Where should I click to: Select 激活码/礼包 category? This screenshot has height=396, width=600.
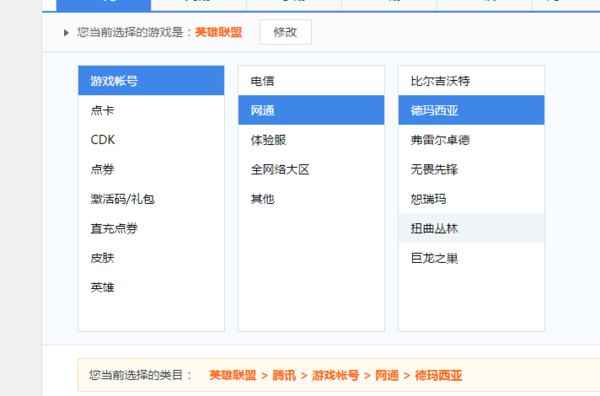click(151, 199)
